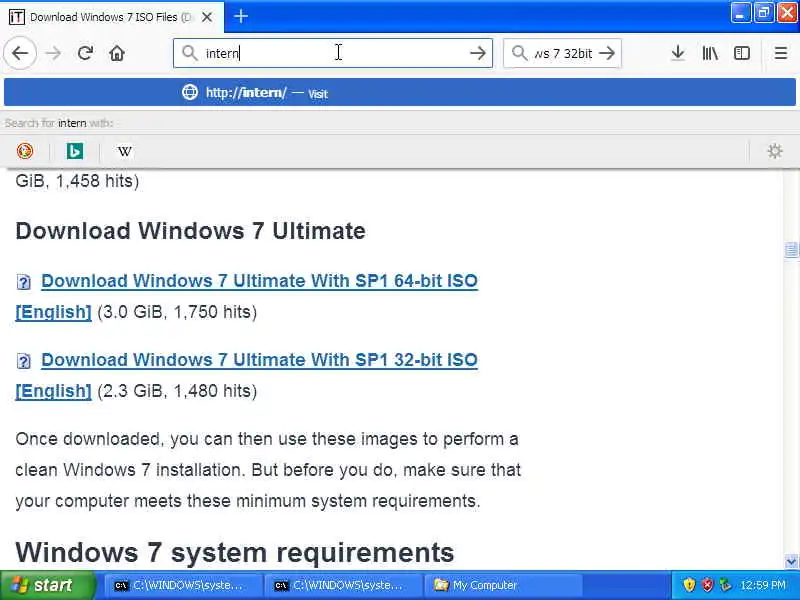The height and width of the screenshot is (600, 800).
Task: Click the file icon beside 64-bit ISO link
Action: (23, 282)
